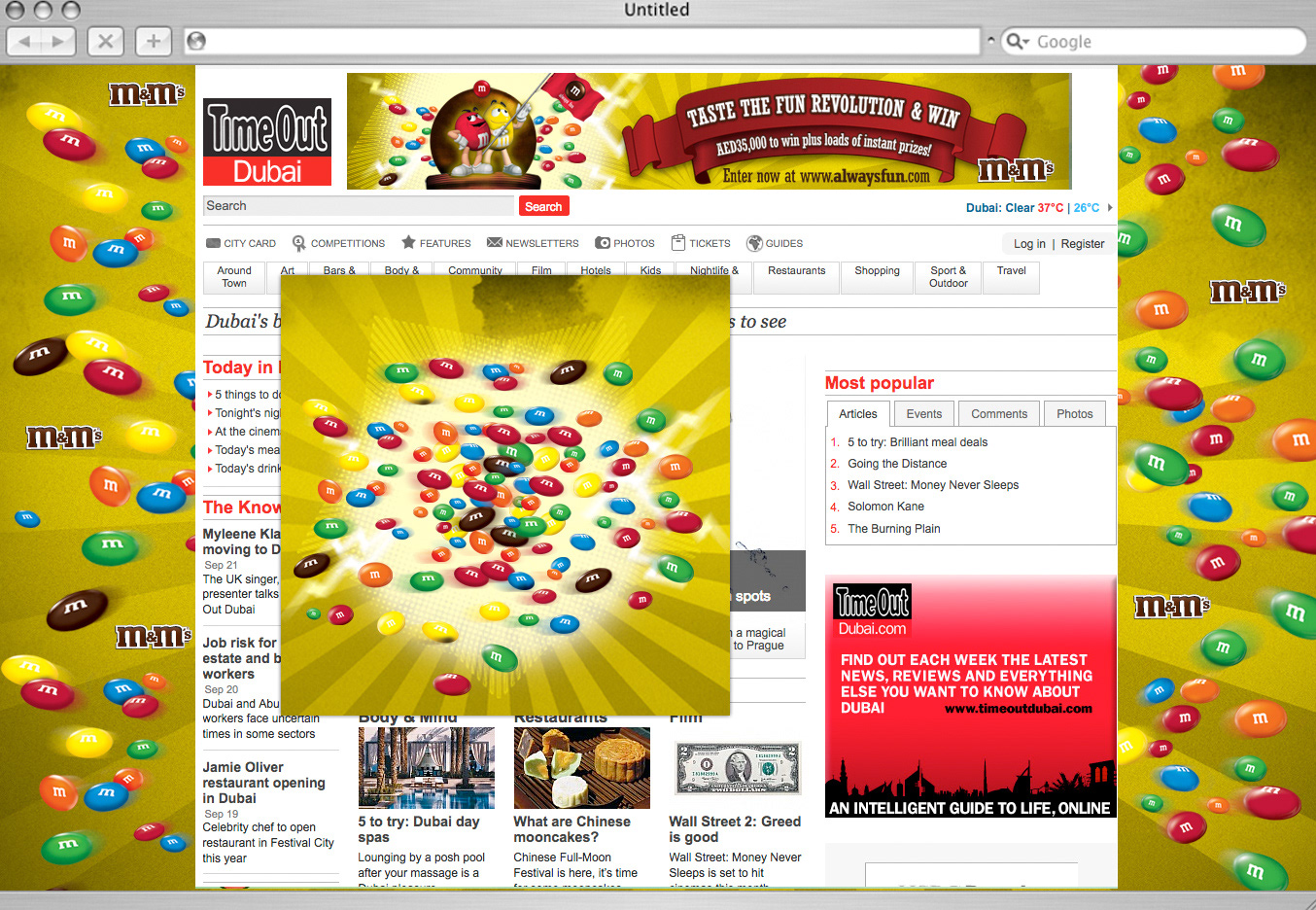This screenshot has width=1316, height=910.
Task: Click the 'At the cinema' list link
Action: (247, 432)
